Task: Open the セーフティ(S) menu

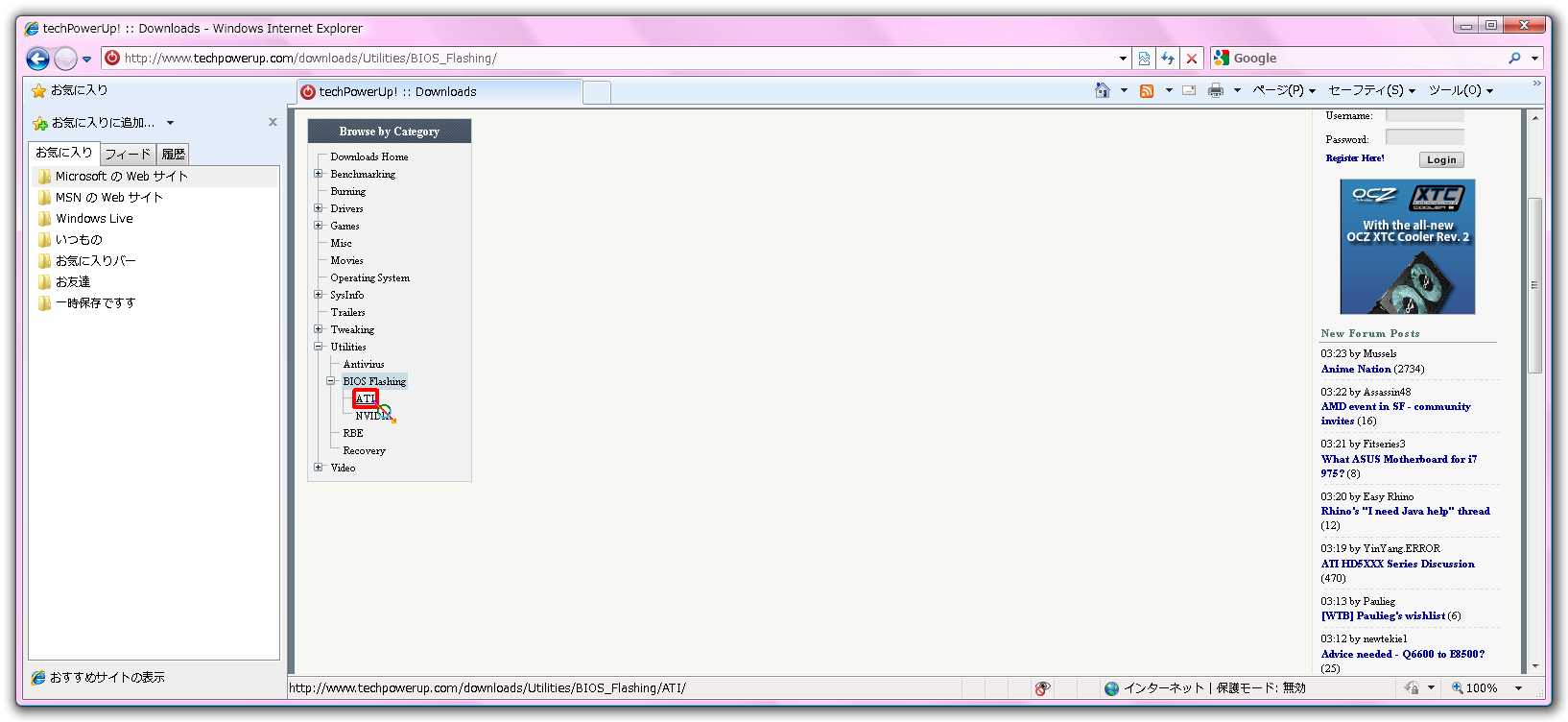Action: pos(1371,90)
